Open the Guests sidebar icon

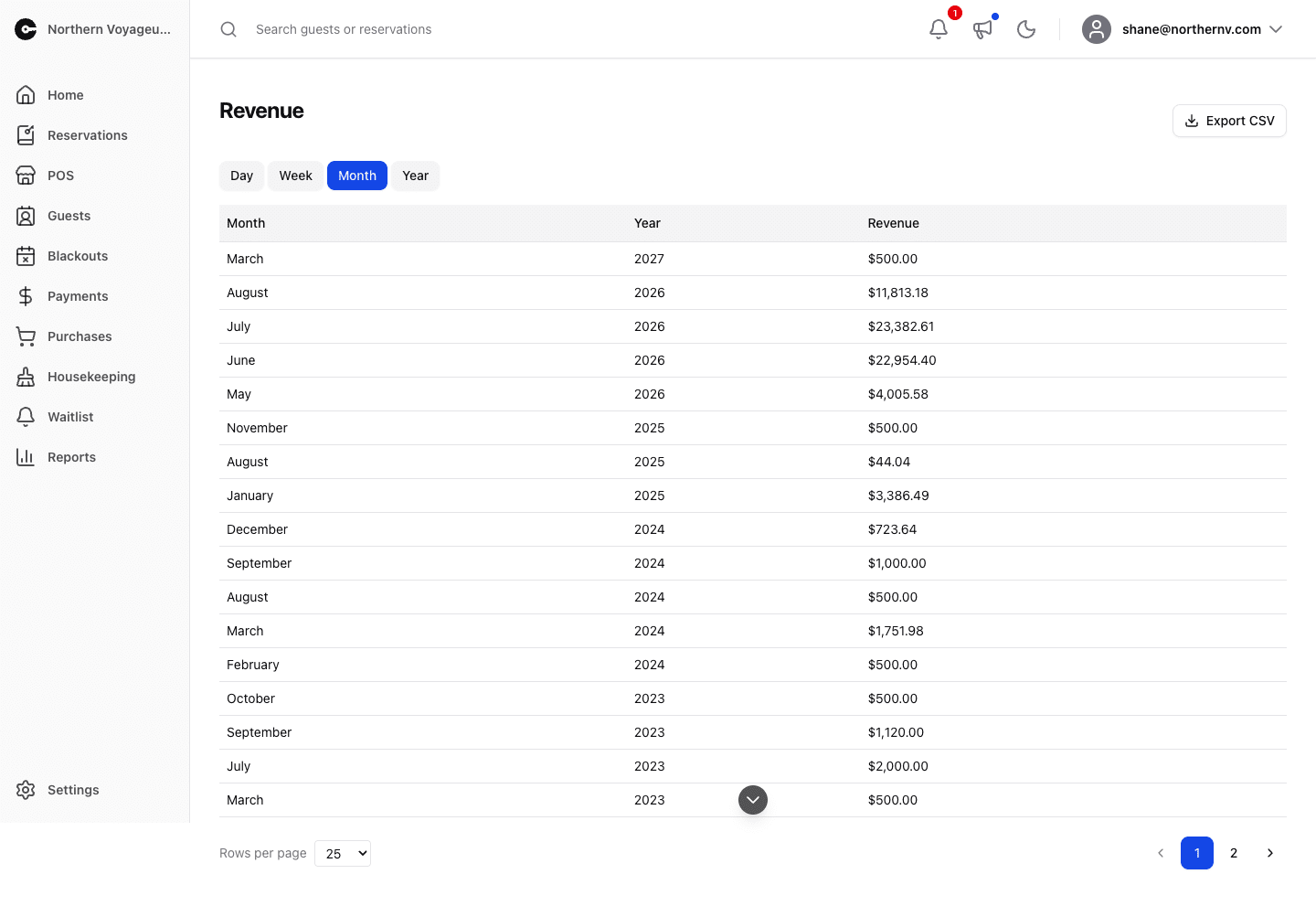point(26,216)
